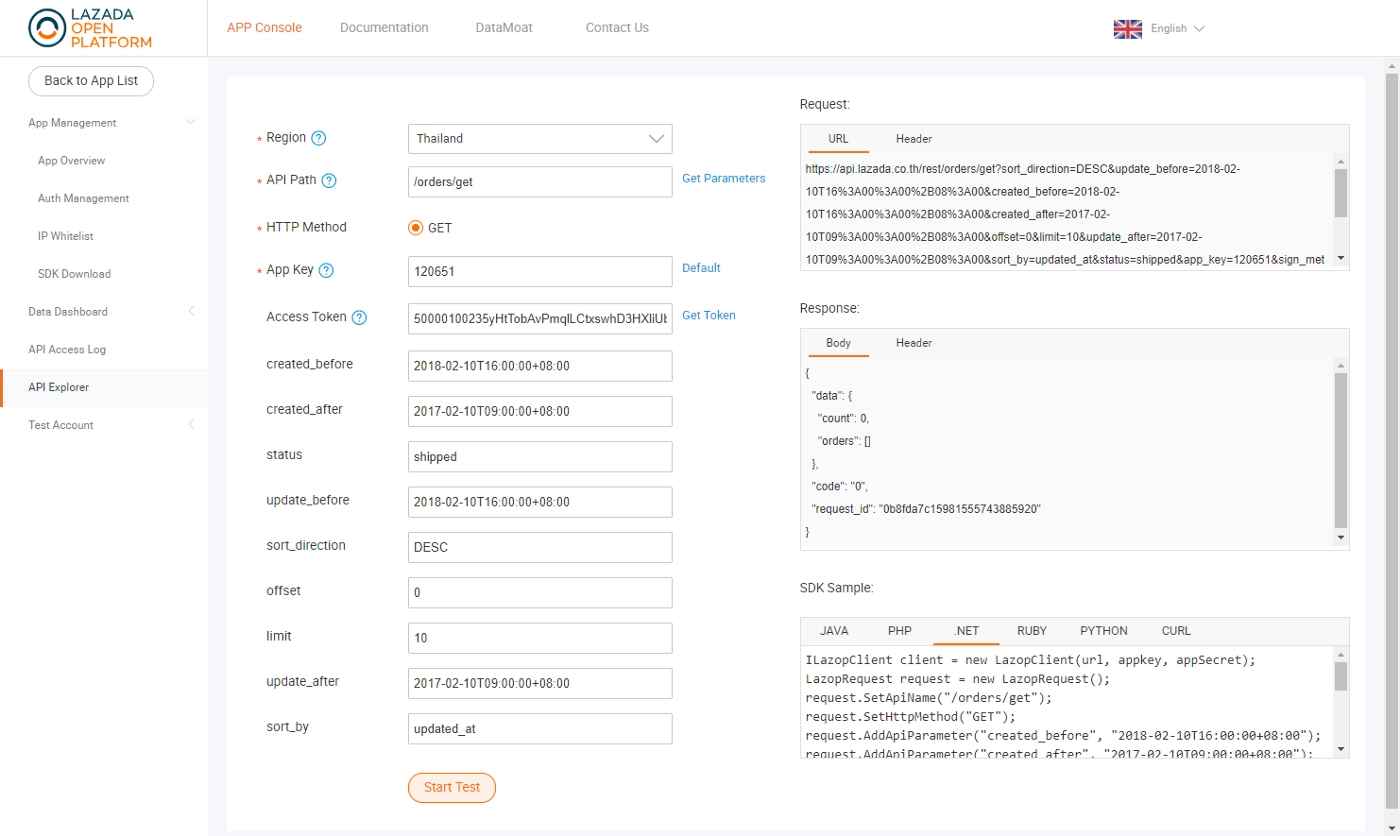Viewport: 1400px width, 836px height.
Task: Click the limit input field
Action: [540, 638]
